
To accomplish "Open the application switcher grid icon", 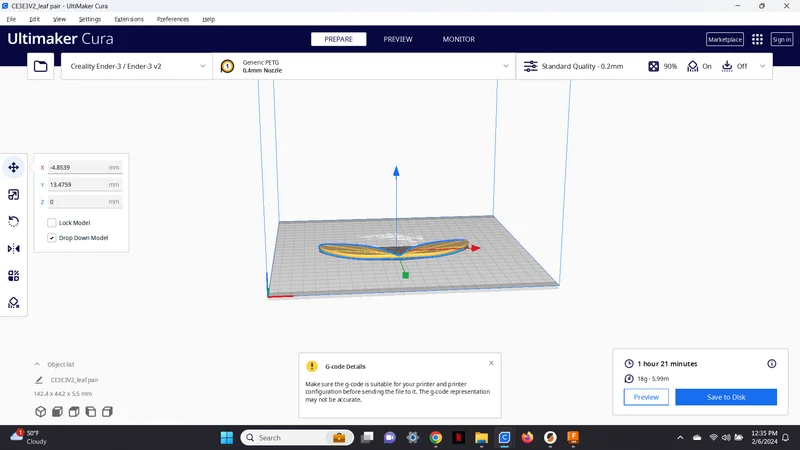I will [757, 39].
